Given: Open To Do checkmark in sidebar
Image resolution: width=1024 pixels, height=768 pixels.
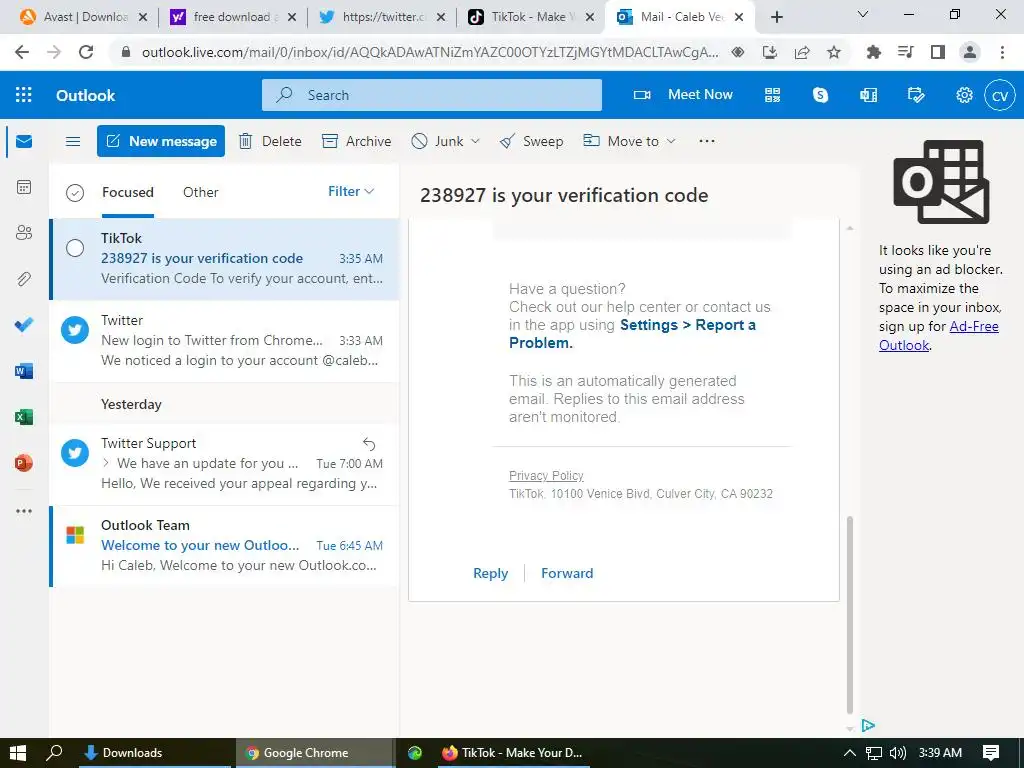Looking at the screenshot, I should click(x=24, y=325).
